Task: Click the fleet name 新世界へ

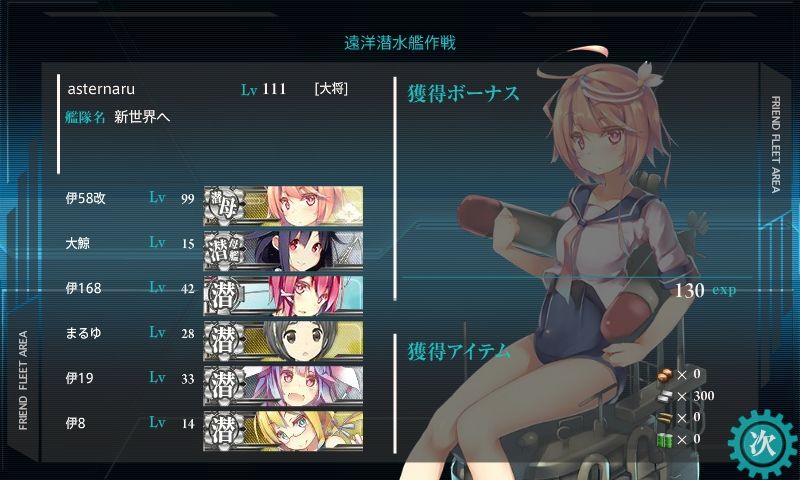Action: [x=142, y=117]
